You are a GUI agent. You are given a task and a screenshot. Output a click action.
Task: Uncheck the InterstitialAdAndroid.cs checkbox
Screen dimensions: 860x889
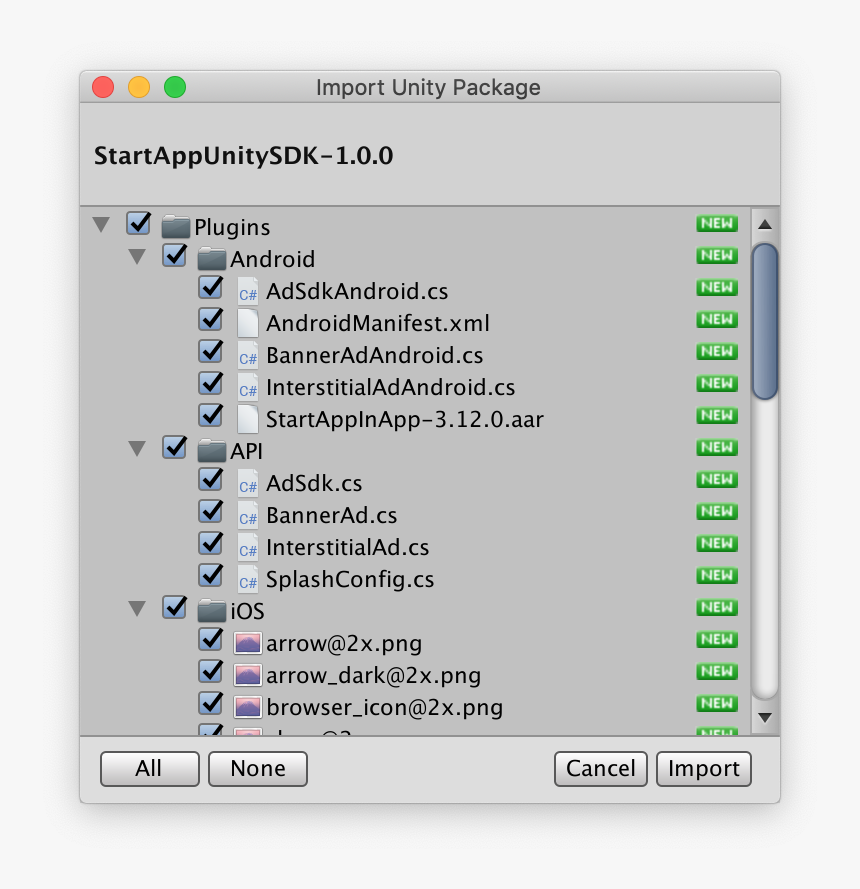coord(210,383)
